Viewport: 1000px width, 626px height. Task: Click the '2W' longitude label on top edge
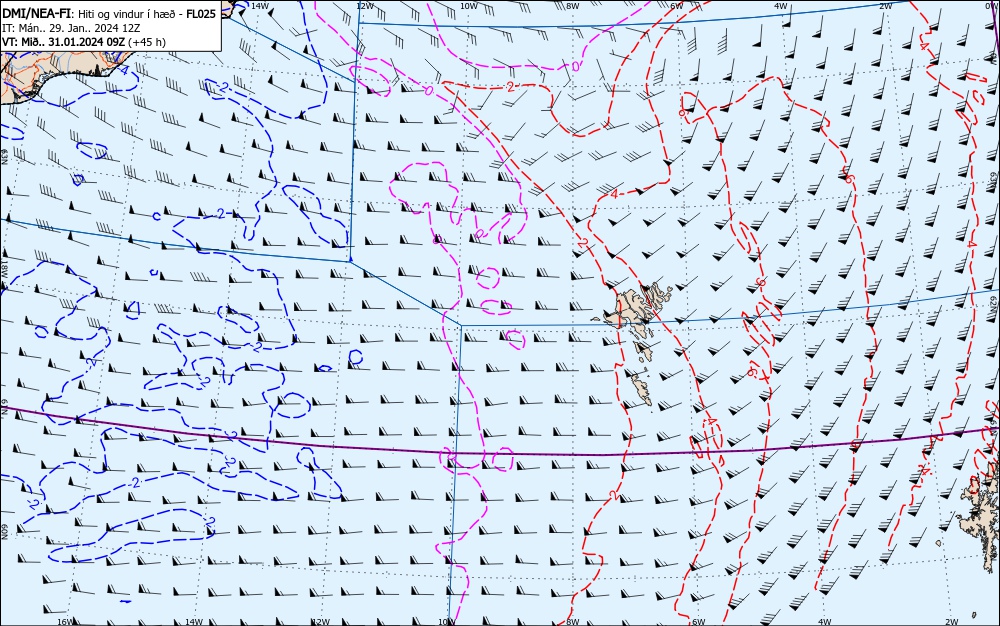point(886,6)
